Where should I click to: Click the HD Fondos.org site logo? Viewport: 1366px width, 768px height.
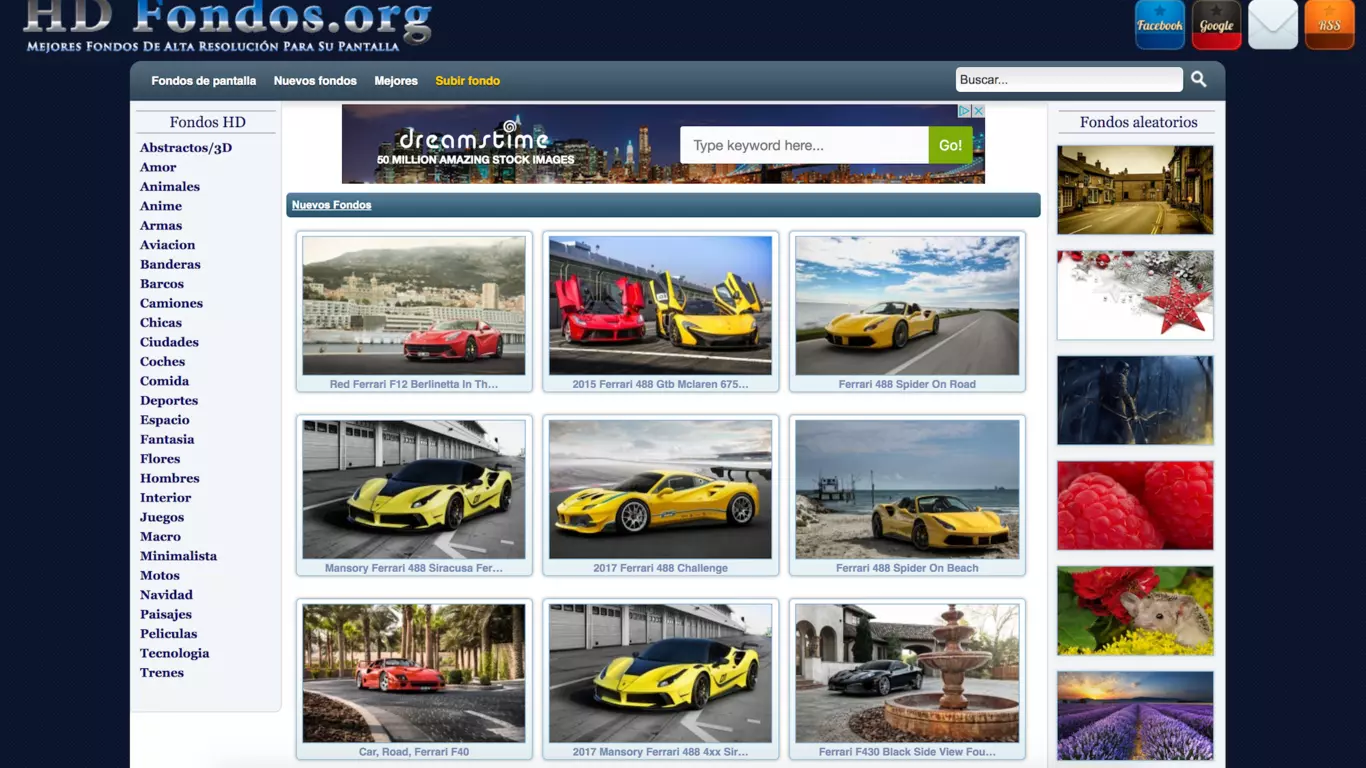coord(228,25)
